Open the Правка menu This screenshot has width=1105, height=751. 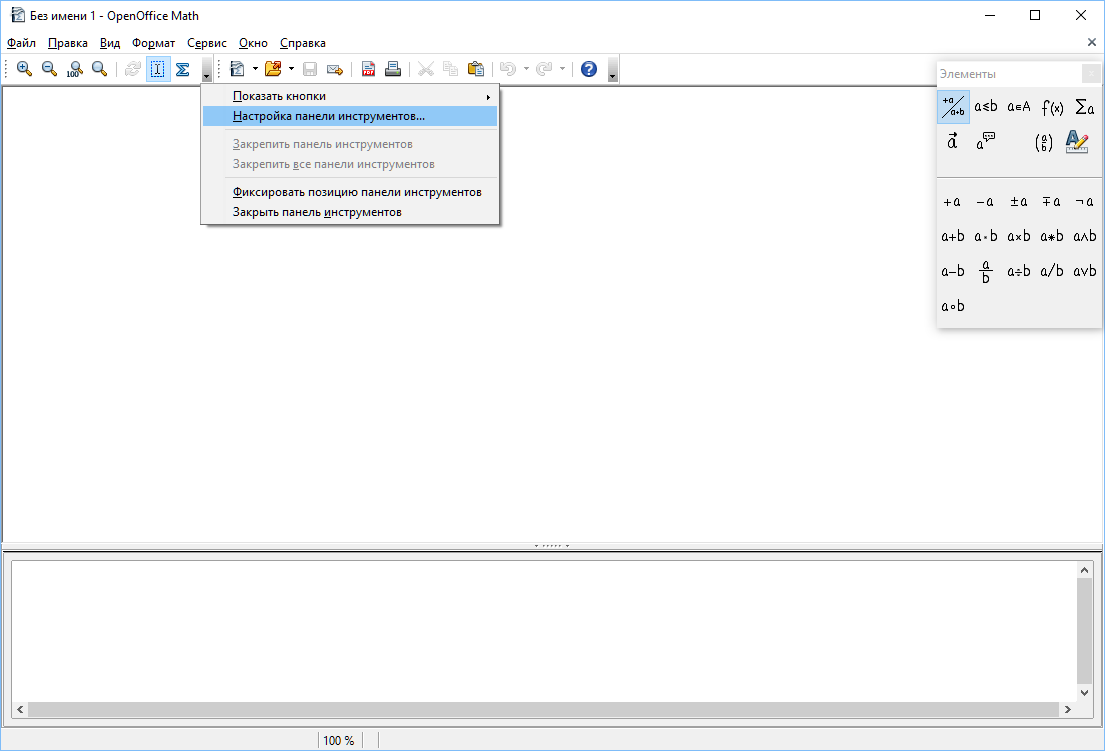(68, 43)
